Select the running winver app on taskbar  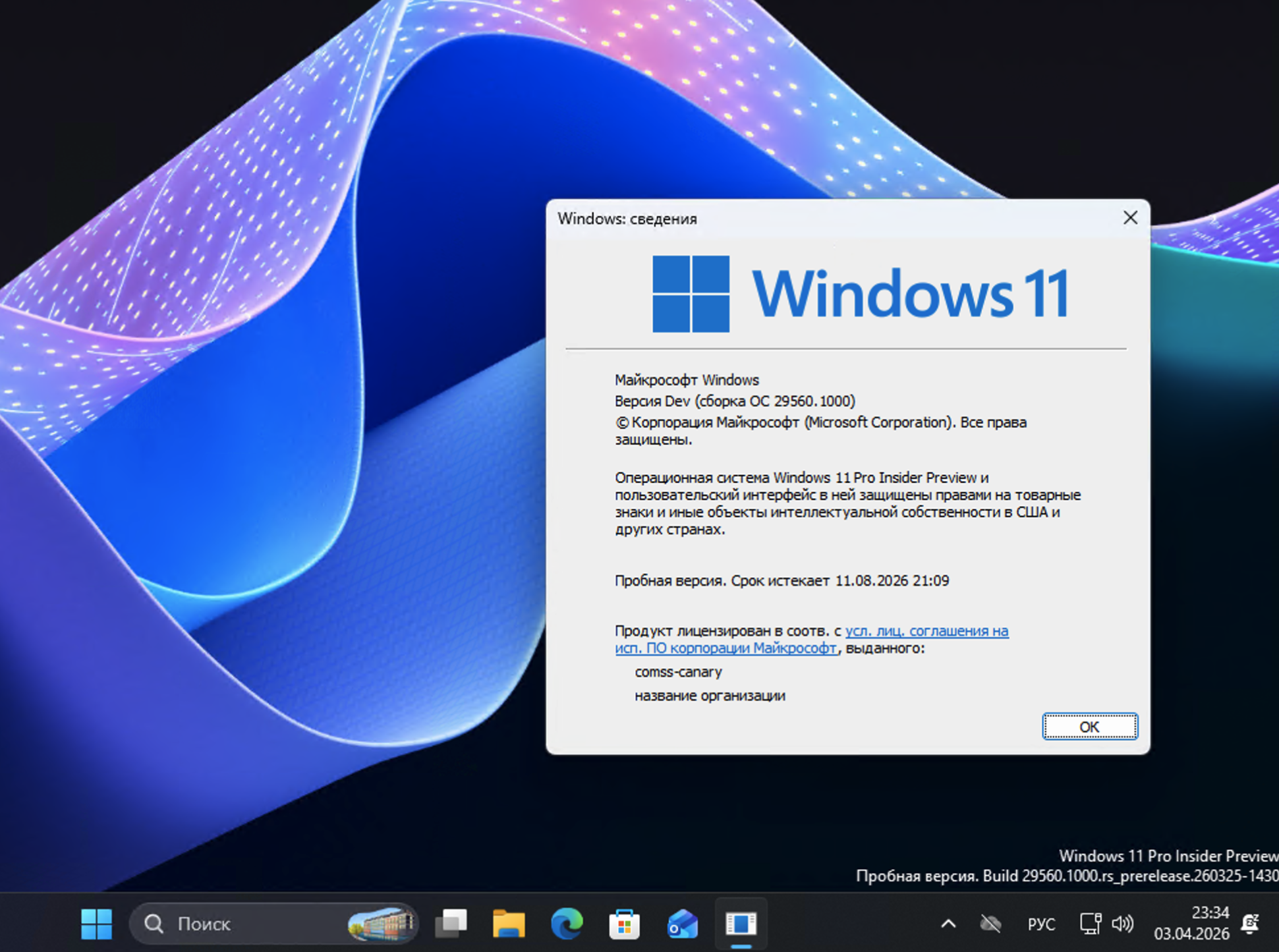741,924
